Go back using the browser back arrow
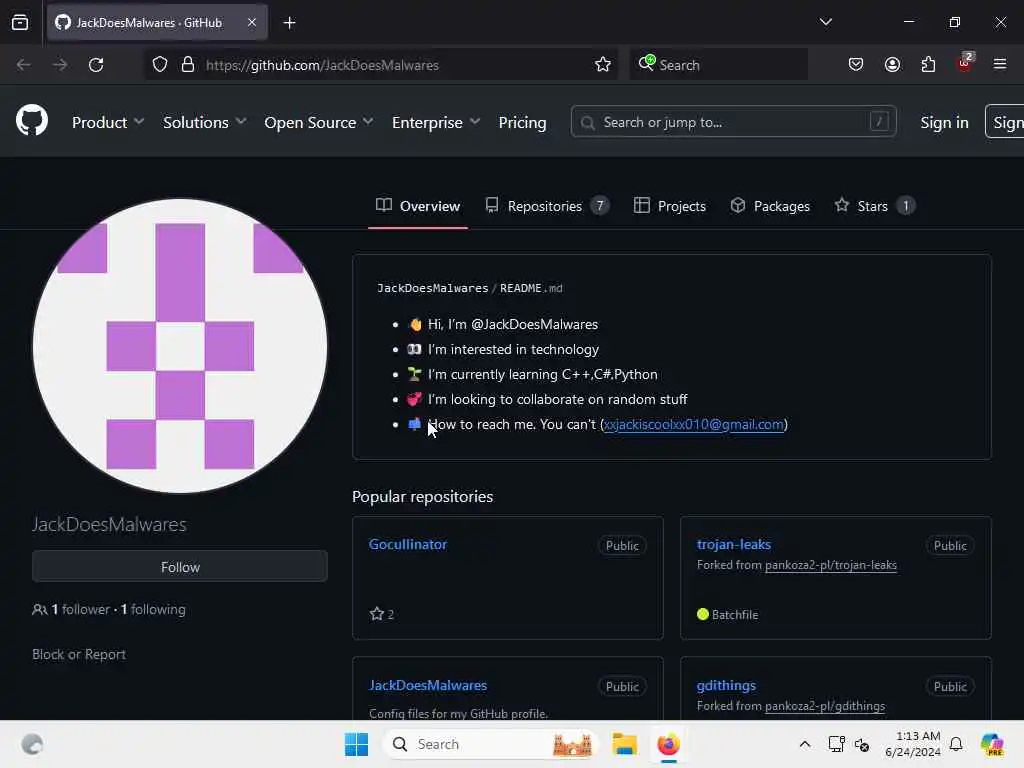Viewport: 1024px width, 768px height. coord(24,65)
